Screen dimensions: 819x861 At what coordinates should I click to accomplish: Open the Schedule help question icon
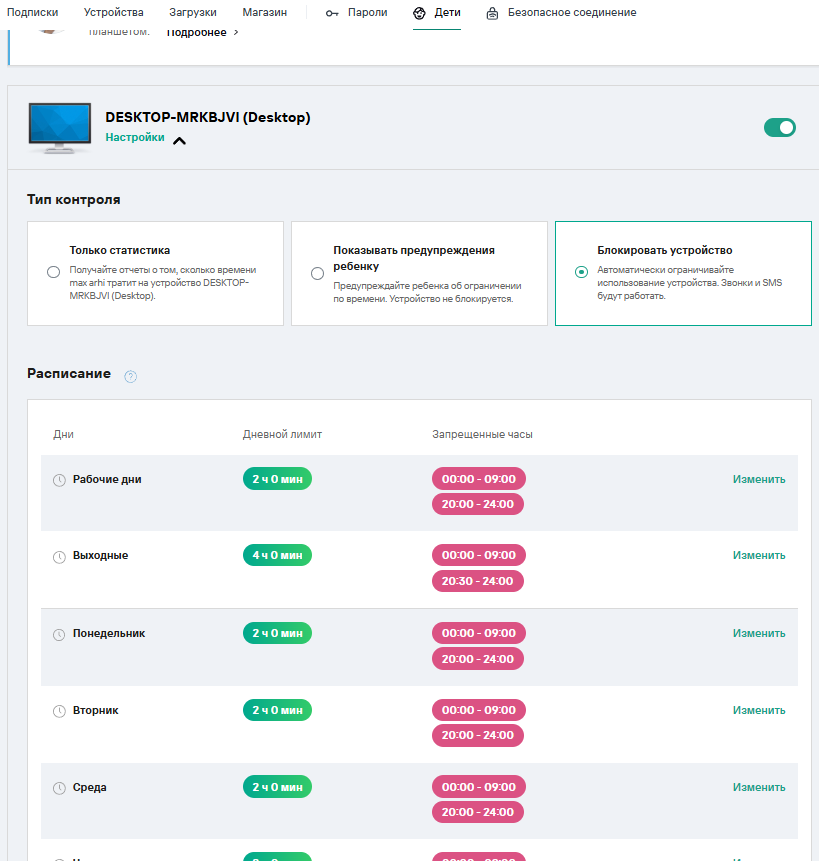point(131,376)
